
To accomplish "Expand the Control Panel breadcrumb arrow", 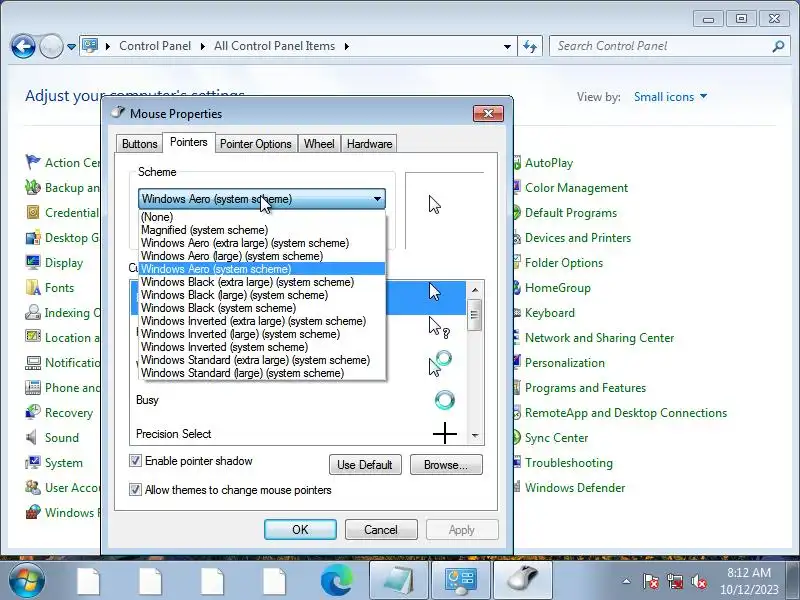I will 203,46.
